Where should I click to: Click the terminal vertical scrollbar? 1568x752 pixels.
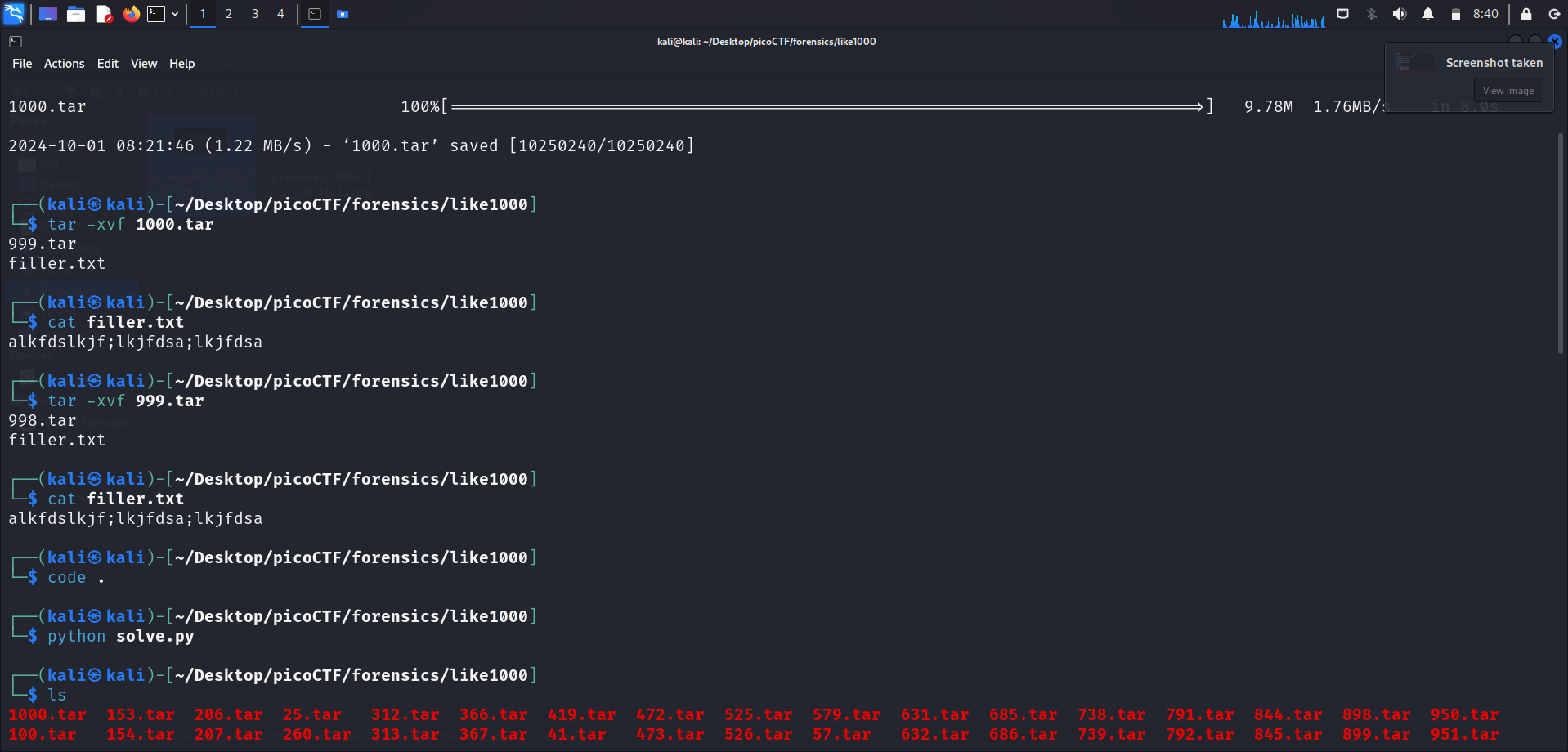pos(1560,245)
